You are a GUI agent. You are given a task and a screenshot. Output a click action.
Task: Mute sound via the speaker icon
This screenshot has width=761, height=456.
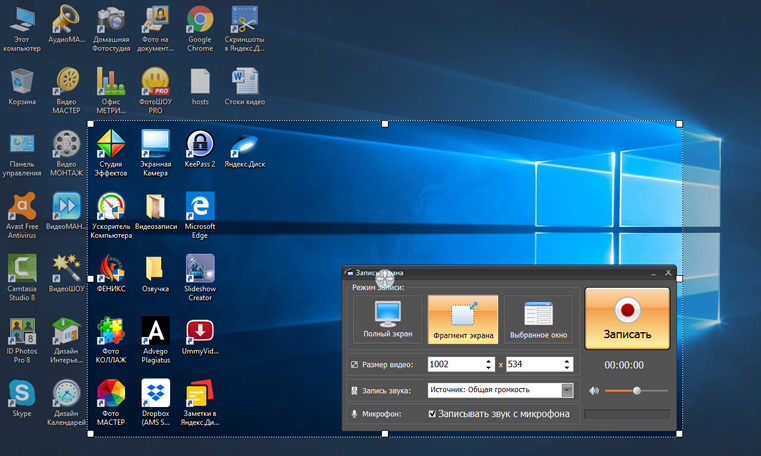click(594, 391)
